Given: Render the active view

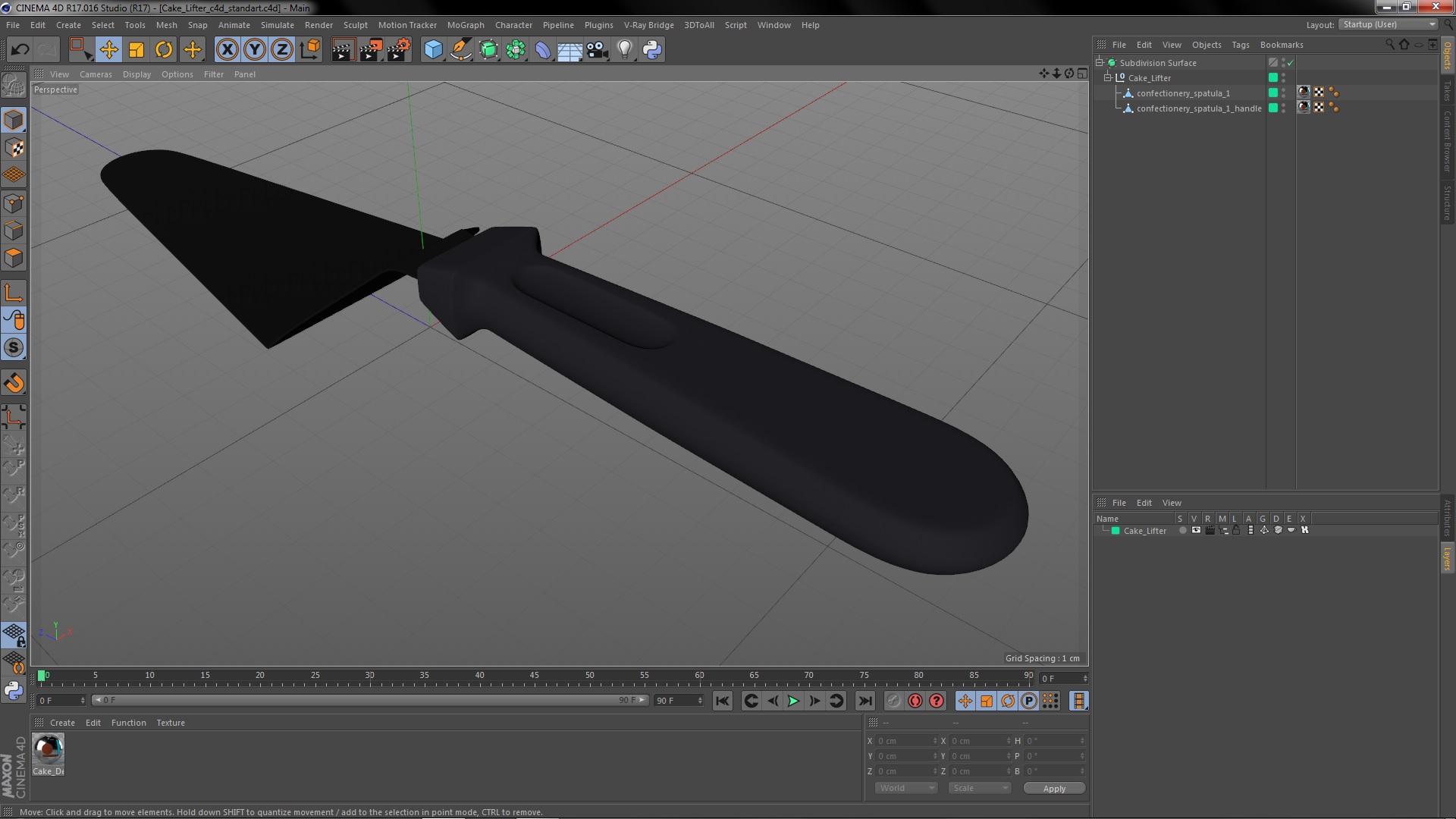Looking at the screenshot, I should tap(343, 50).
